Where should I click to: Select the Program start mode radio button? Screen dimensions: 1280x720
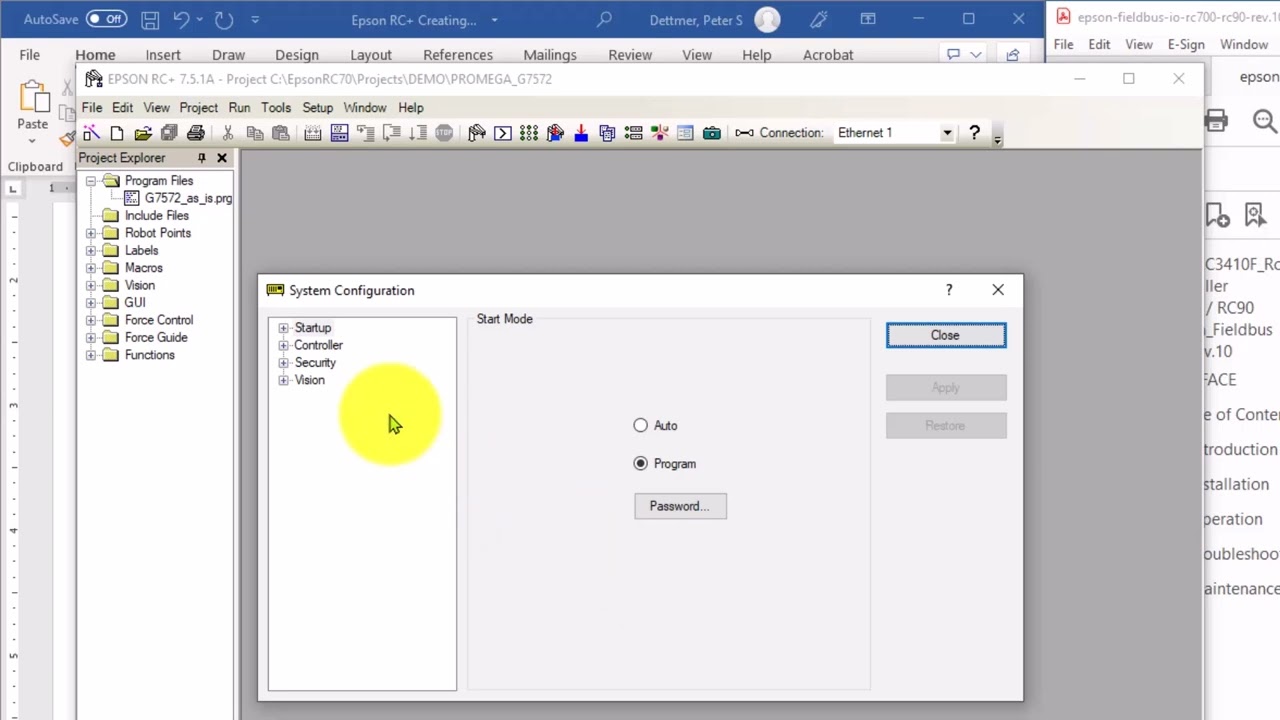(641, 464)
